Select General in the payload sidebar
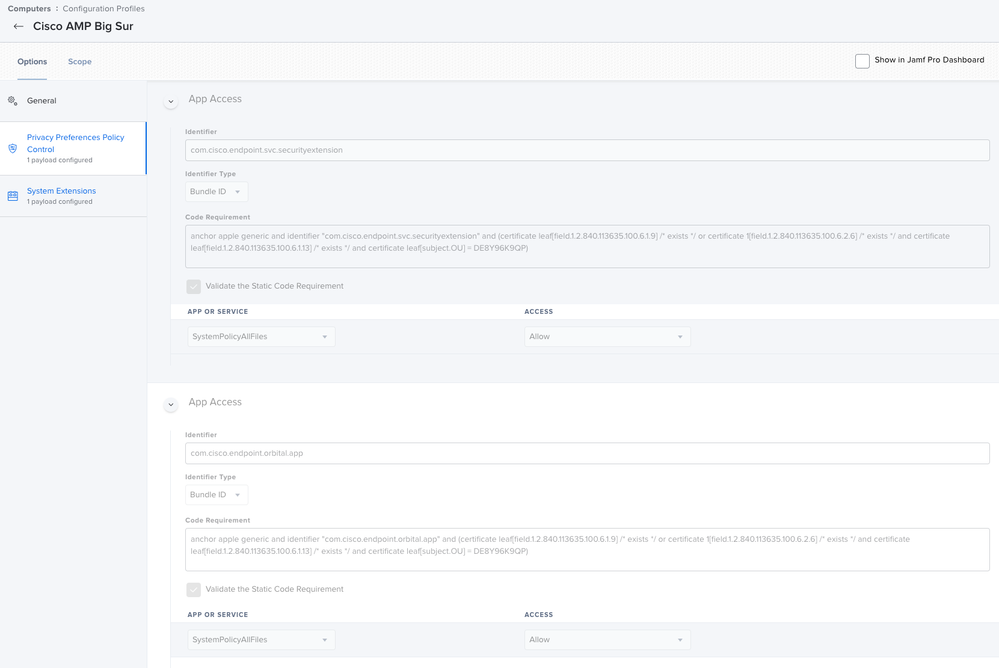 coord(73,101)
